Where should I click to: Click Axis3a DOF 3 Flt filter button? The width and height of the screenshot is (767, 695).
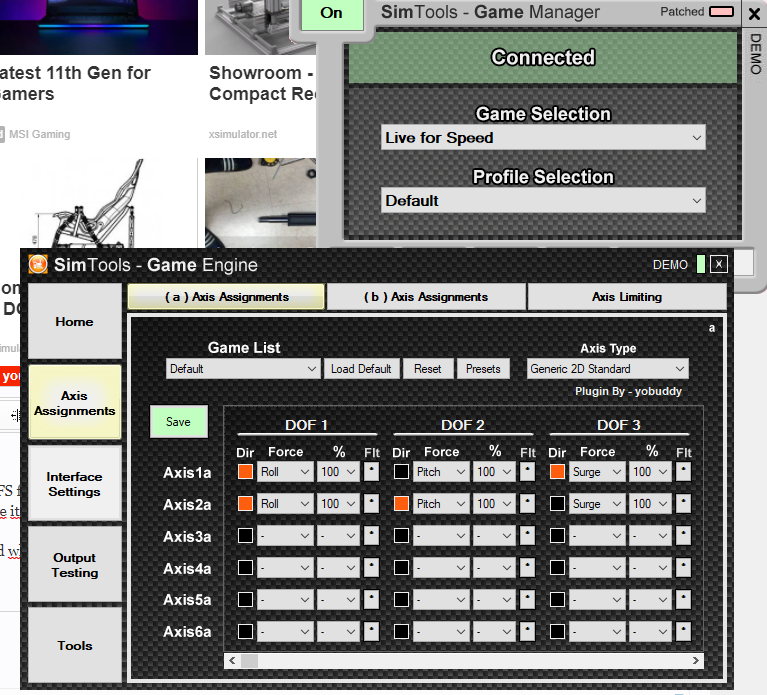(x=683, y=536)
